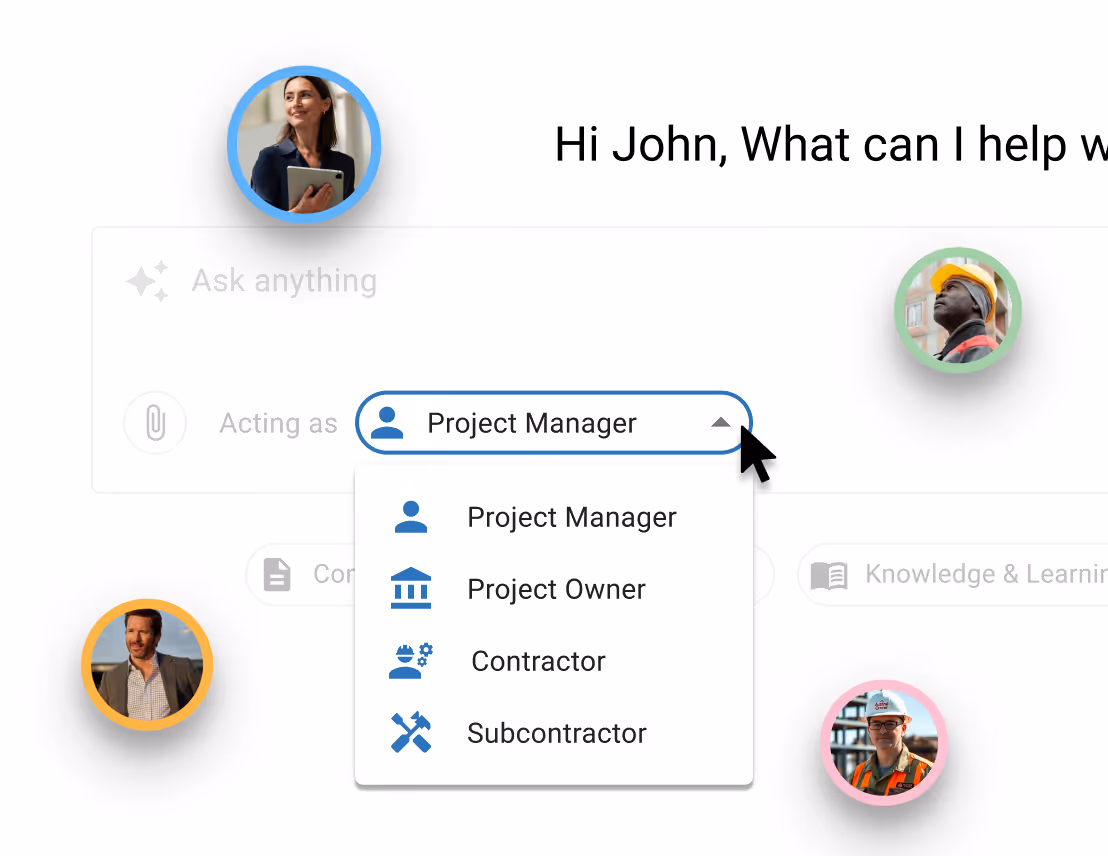Click the book icon on Knowledge & Learning chip
This screenshot has width=1108, height=856.
click(x=829, y=574)
